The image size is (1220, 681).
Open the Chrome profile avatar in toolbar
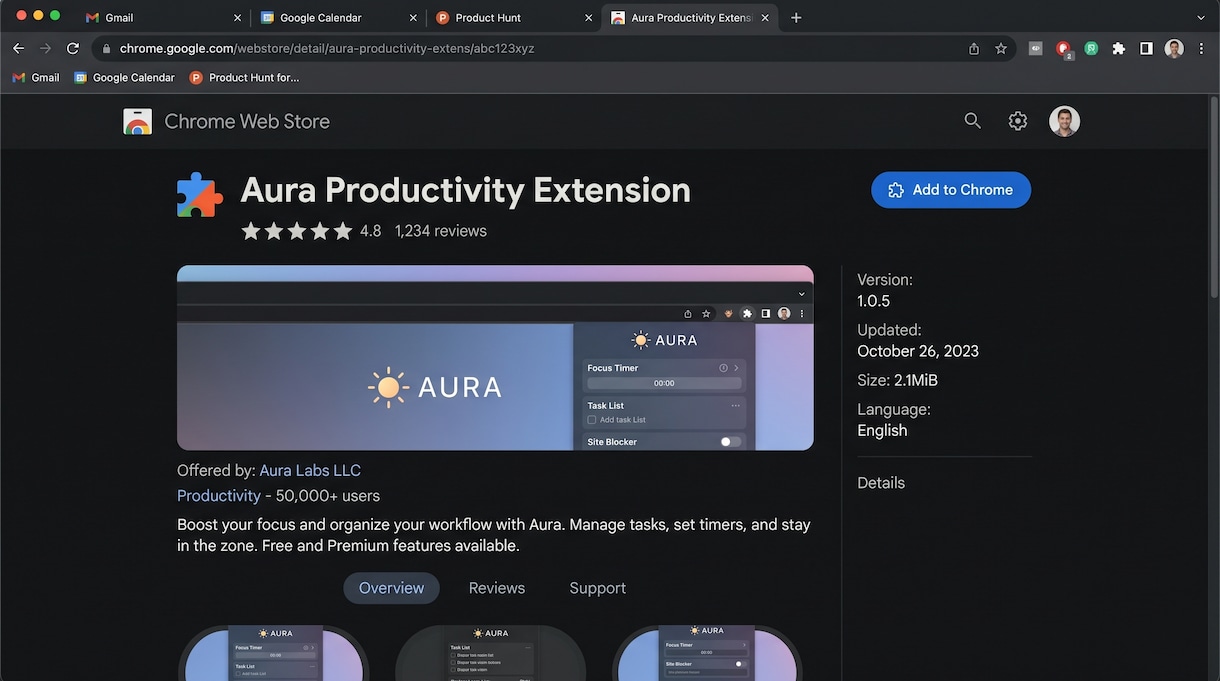coord(1174,48)
